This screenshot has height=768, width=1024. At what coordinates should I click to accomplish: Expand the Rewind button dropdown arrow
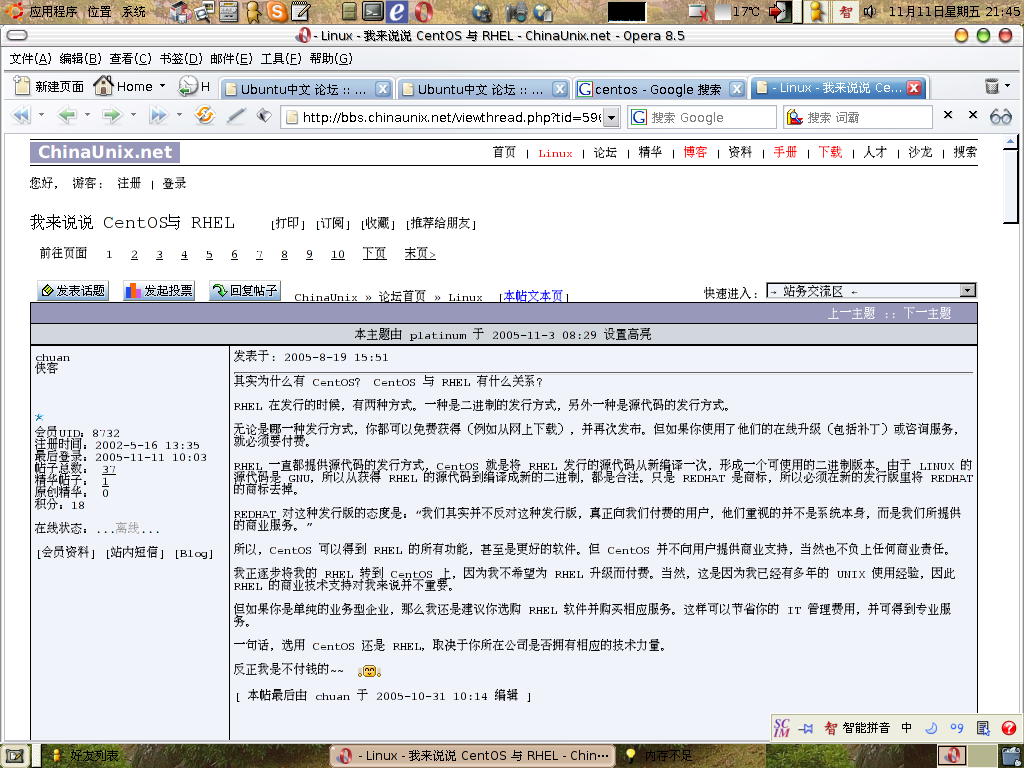click(42, 116)
